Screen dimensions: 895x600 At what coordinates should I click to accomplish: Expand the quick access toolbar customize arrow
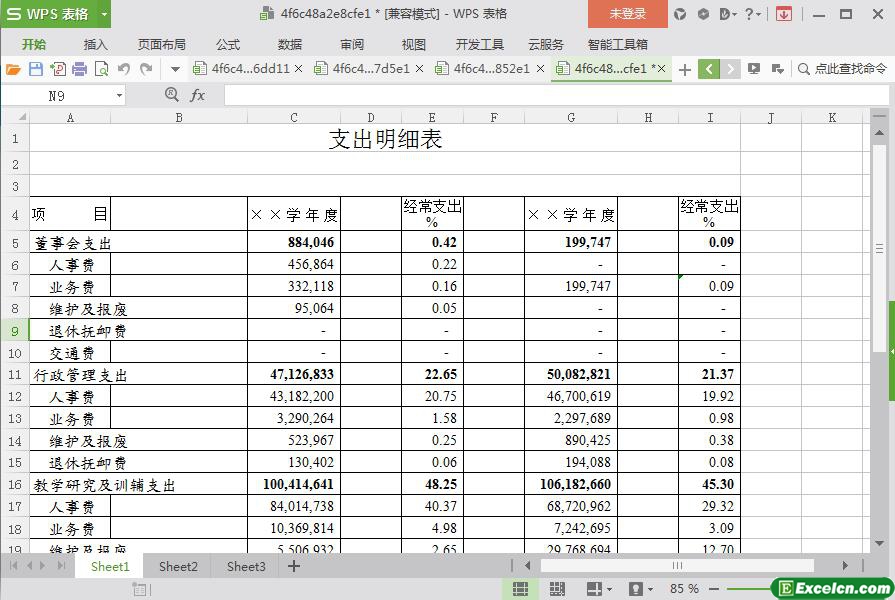[x=175, y=69]
